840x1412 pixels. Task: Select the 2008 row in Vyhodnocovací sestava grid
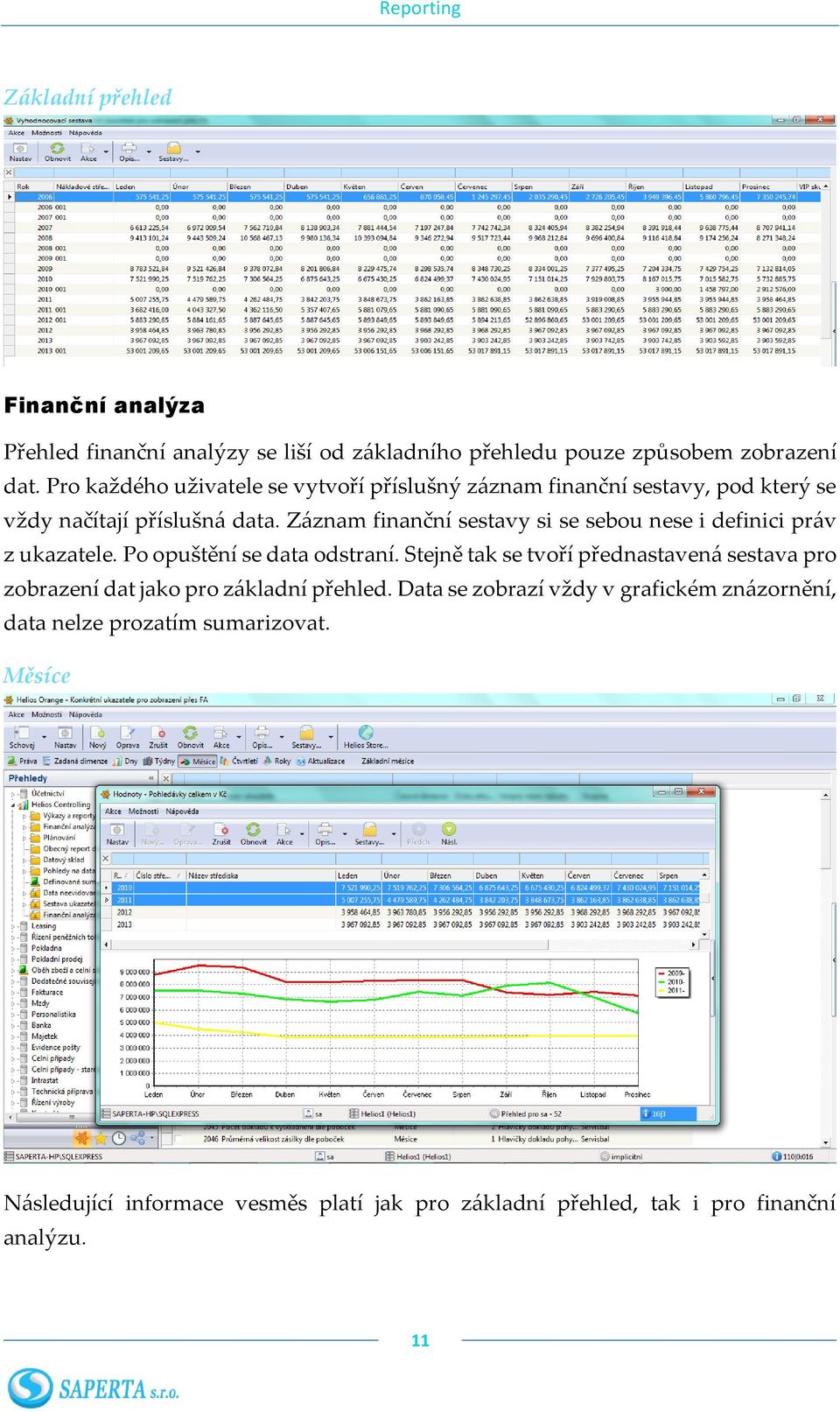pyautogui.click(x=412, y=238)
